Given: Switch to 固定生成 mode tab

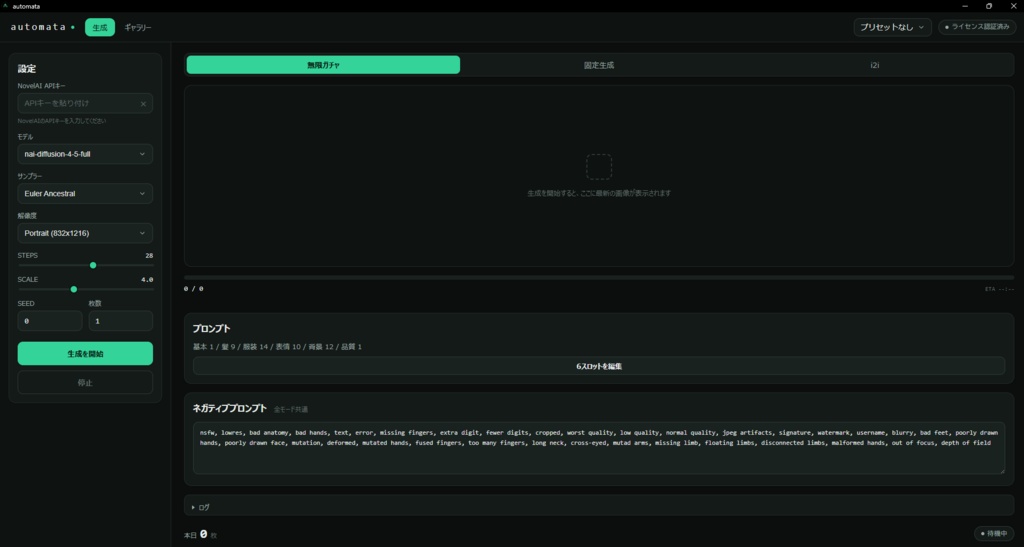Looking at the screenshot, I should click(598, 65).
